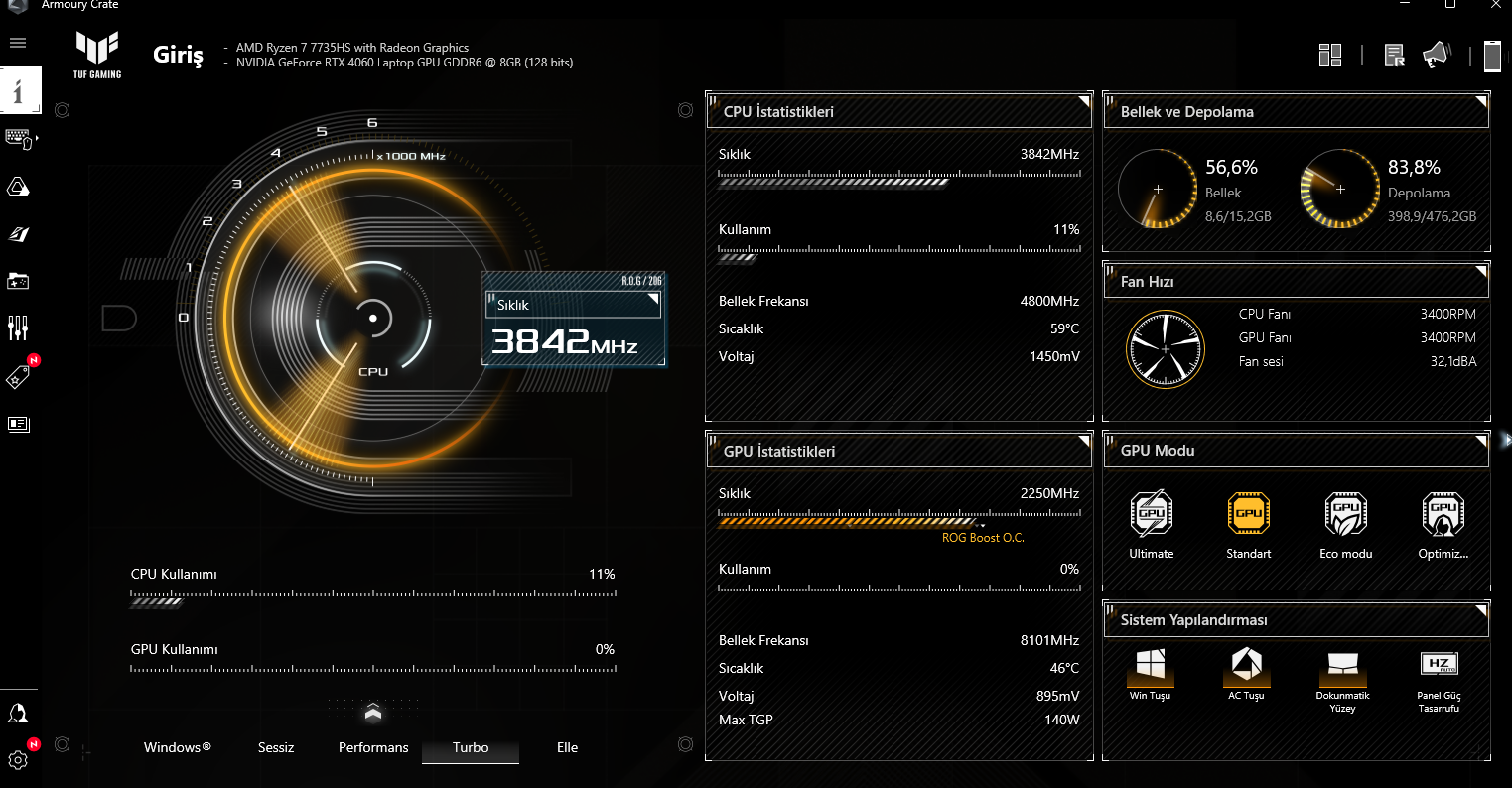Switch to Performans operating mode
The width and height of the screenshot is (1512, 788).
point(373,747)
